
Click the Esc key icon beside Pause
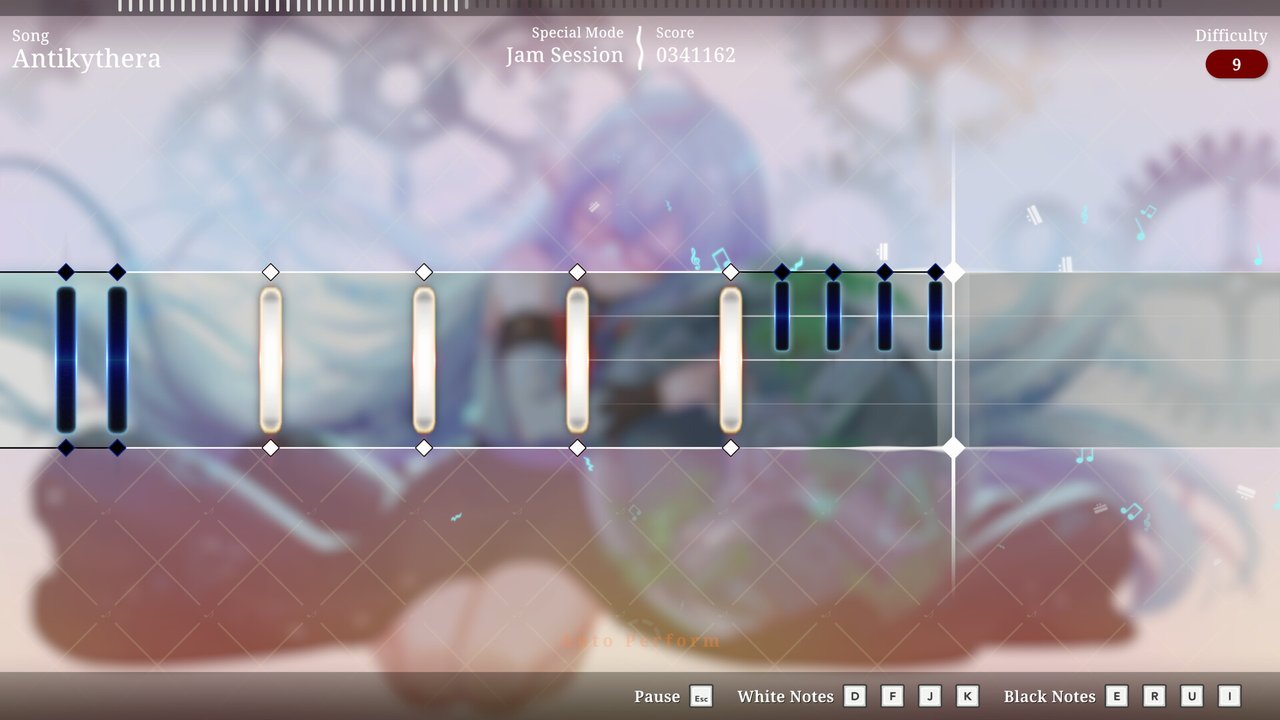tap(701, 697)
